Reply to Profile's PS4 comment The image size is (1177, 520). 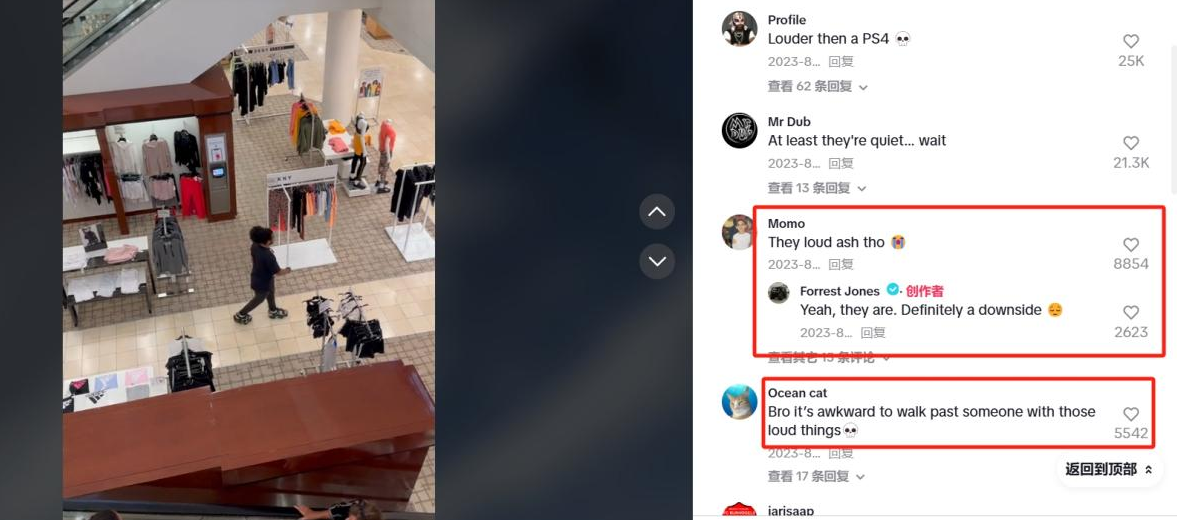click(x=841, y=62)
